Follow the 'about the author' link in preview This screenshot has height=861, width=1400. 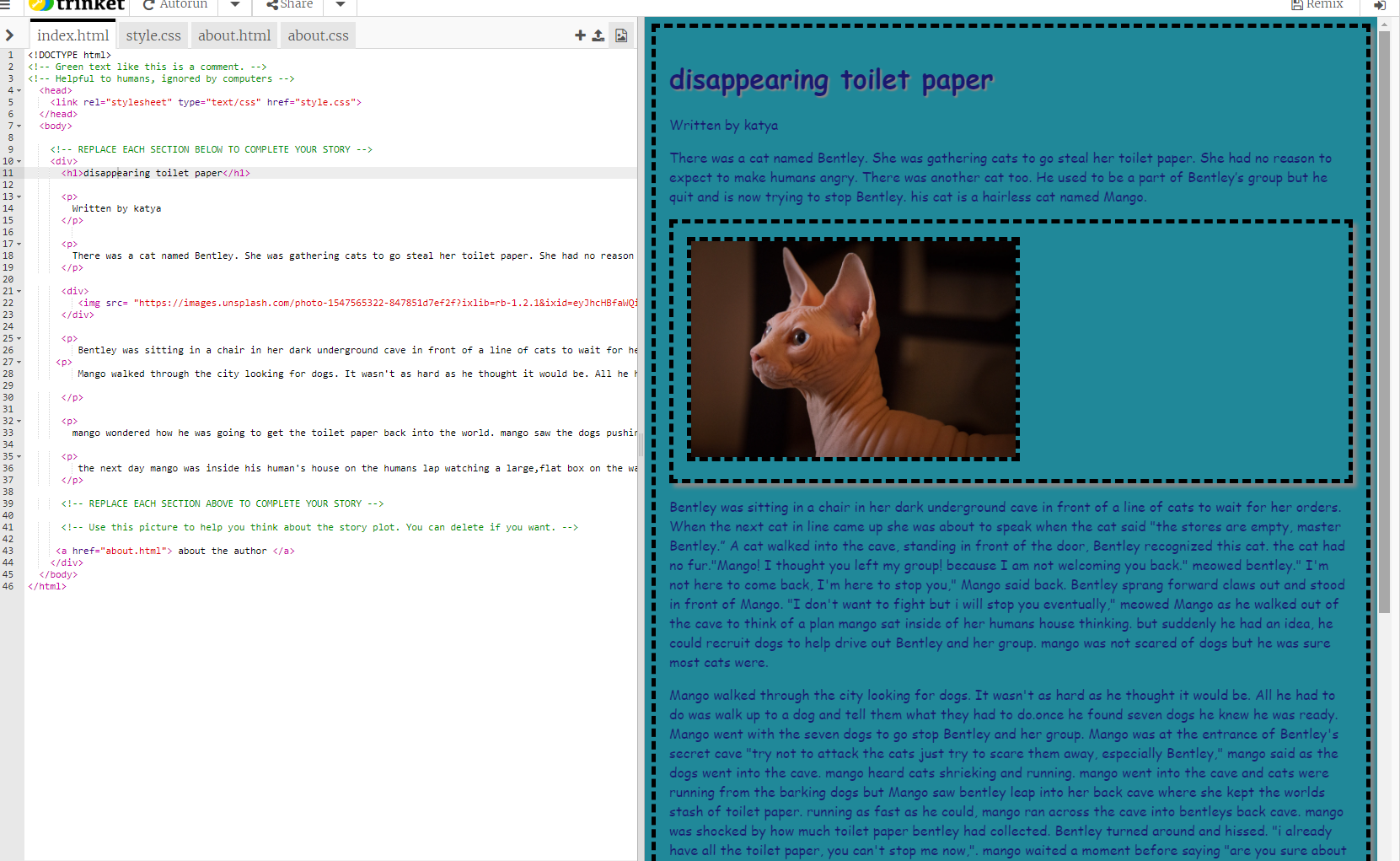[223, 550]
